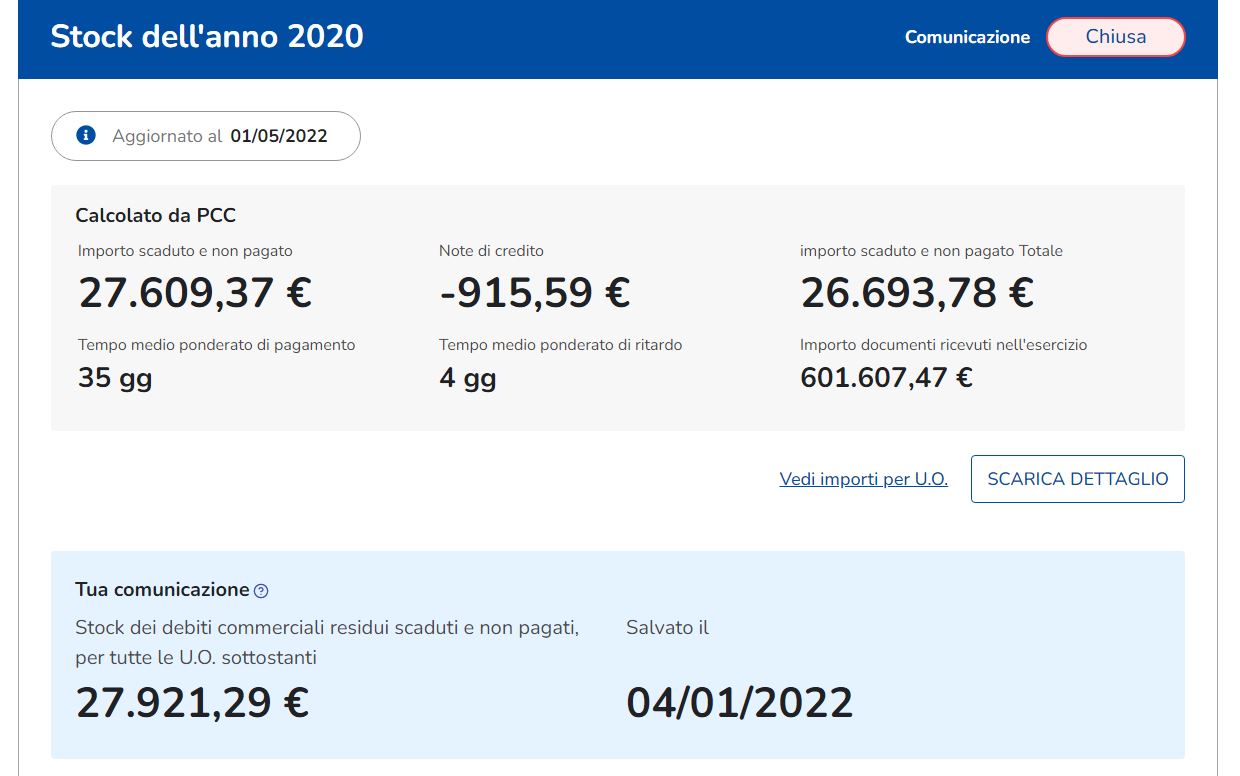Click the saved date 04/01/2022
The width and height of the screenshot is (1240, 776).
pyautogui.click(x=739, y=703)
